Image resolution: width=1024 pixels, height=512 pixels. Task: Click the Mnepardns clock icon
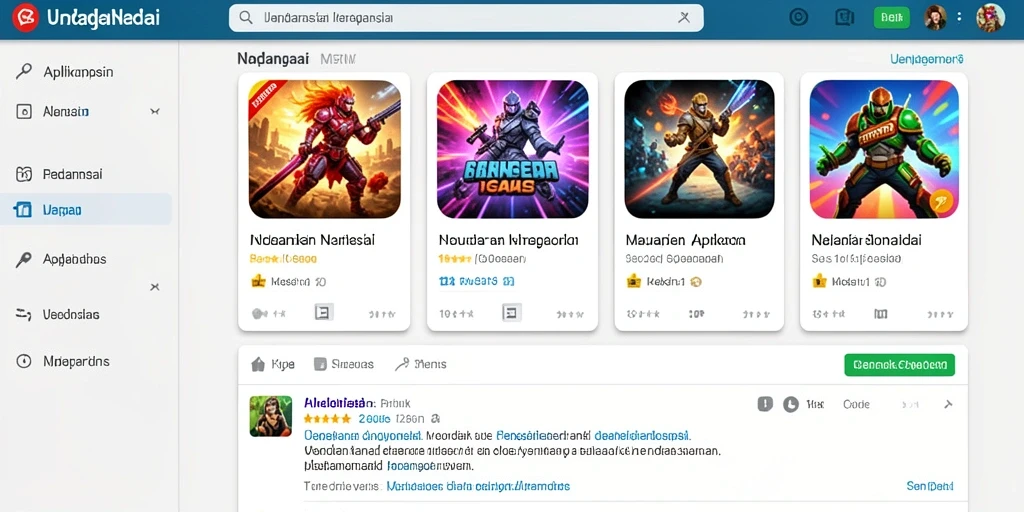[x=24, y=361]
